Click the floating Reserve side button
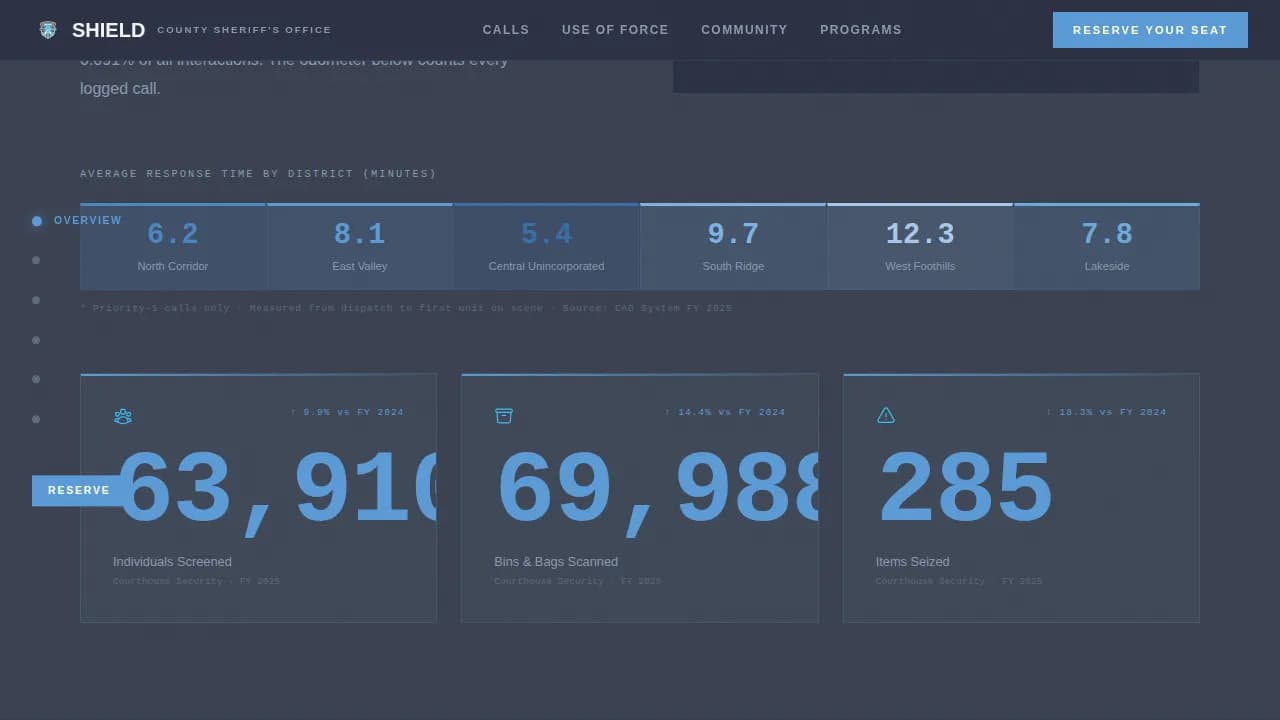This screenshot has width=1280, height=720. click(79, 490)
